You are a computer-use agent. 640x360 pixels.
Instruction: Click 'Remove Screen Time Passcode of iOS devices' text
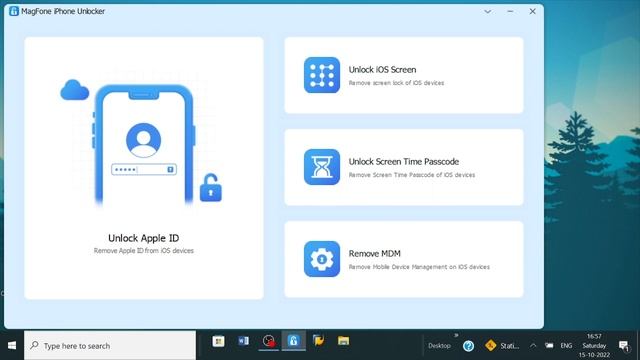tap(411, 175)
